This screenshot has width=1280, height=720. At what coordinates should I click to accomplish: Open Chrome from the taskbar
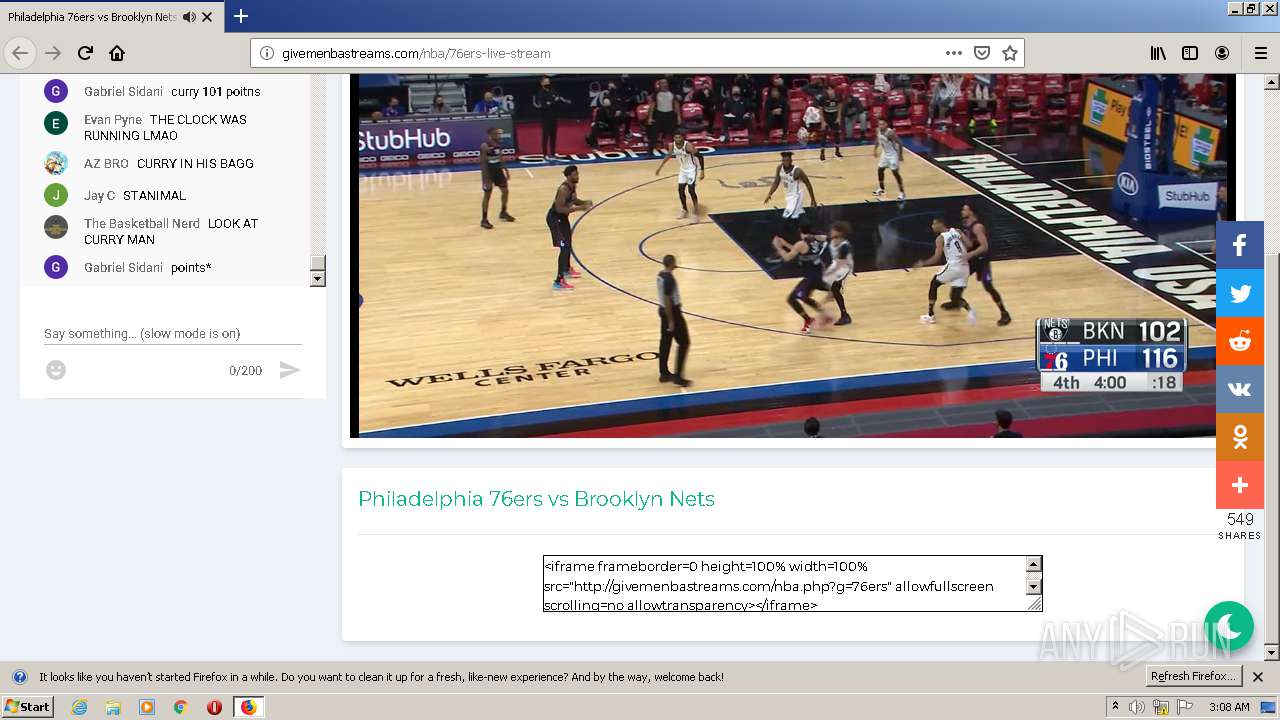[x=180, y=707]
